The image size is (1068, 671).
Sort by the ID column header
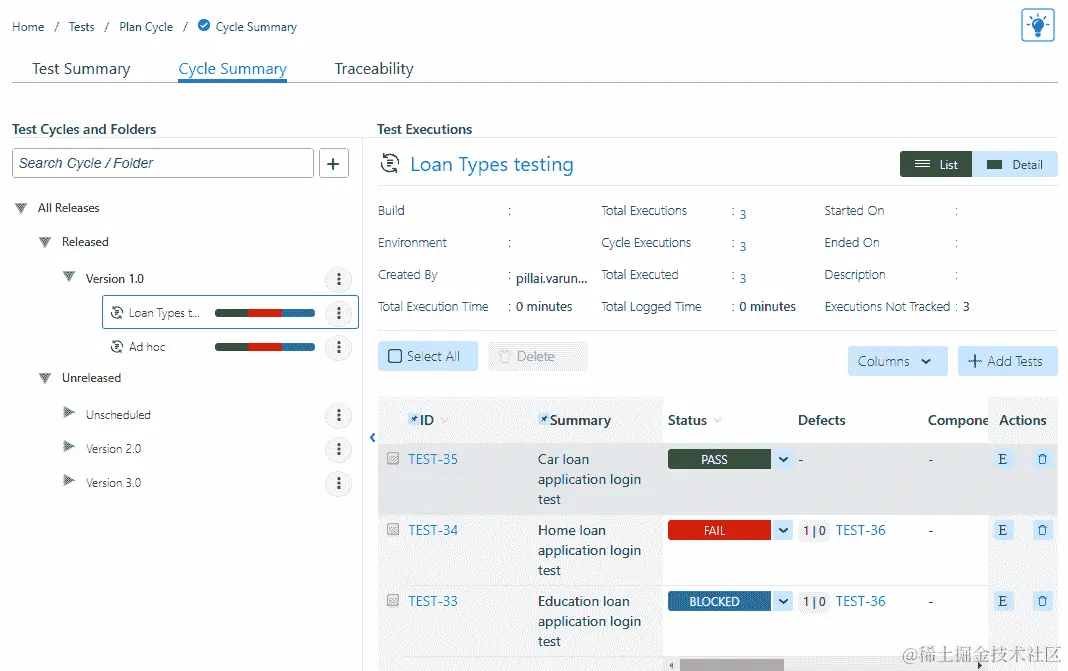[426, 420]
